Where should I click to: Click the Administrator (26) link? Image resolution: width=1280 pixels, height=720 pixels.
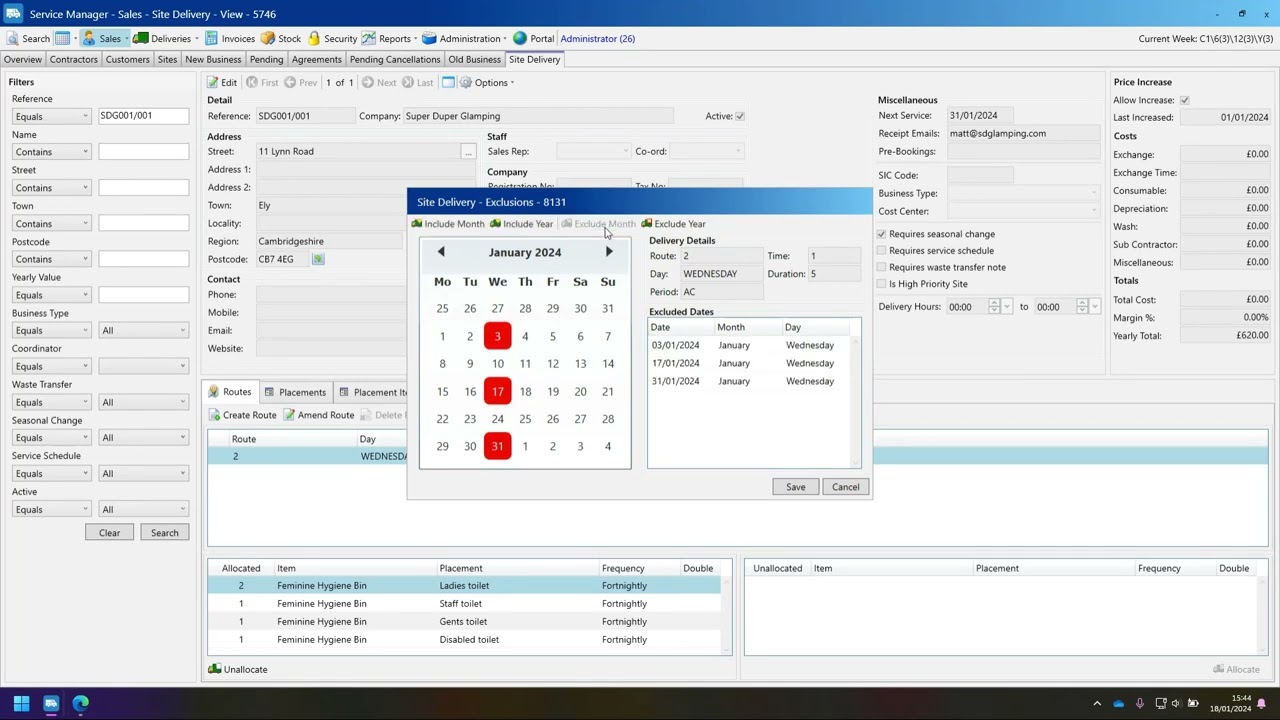598,39
